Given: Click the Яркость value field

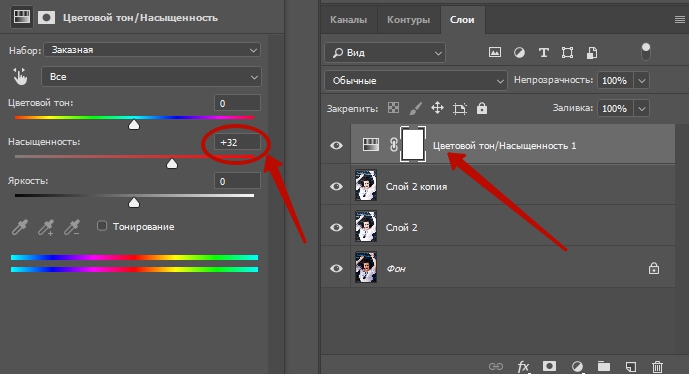Looking at the screenshot, I should pyautogui.click(x=237, y=181).
